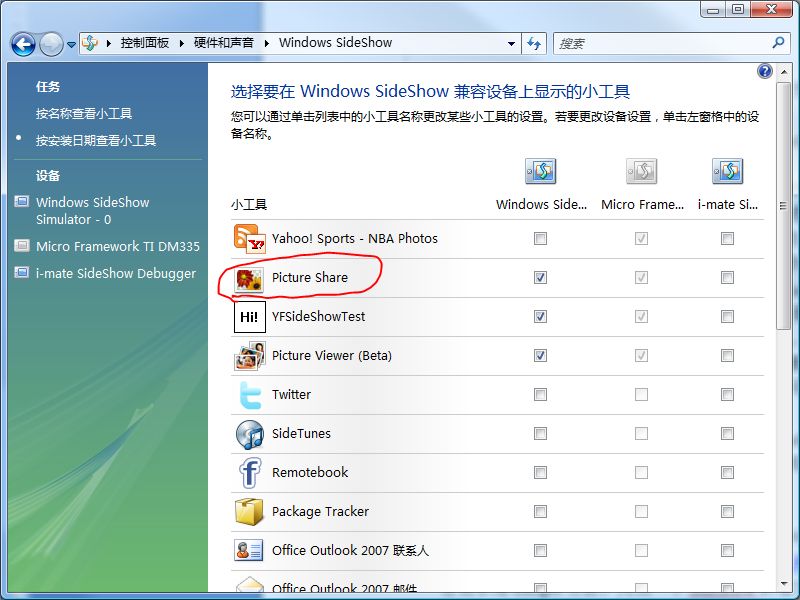Screen dimensions: 800x600
Task: Go to 硬件和声音 in the breadcrumb
Action: coord(223,43)
